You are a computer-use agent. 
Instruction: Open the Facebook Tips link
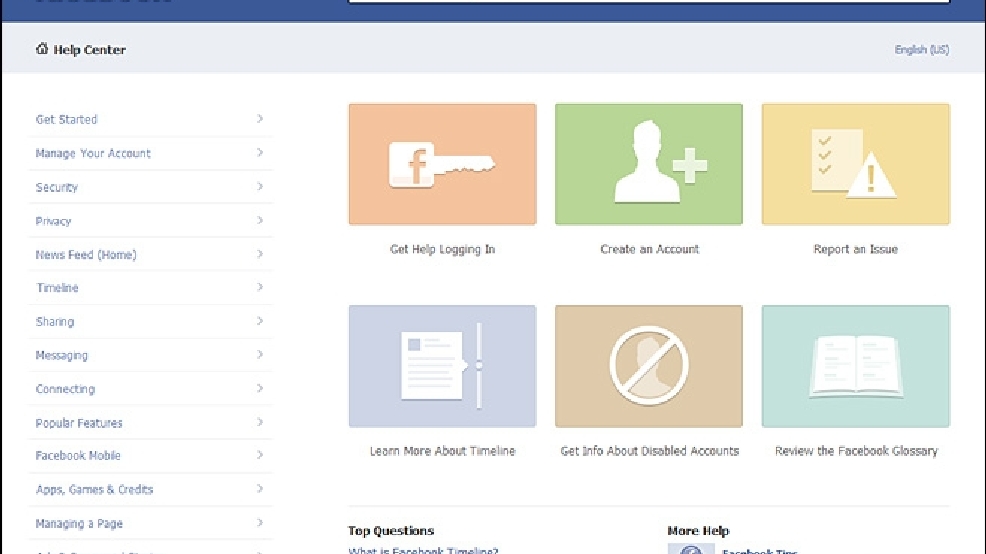(x=760, y=551)
